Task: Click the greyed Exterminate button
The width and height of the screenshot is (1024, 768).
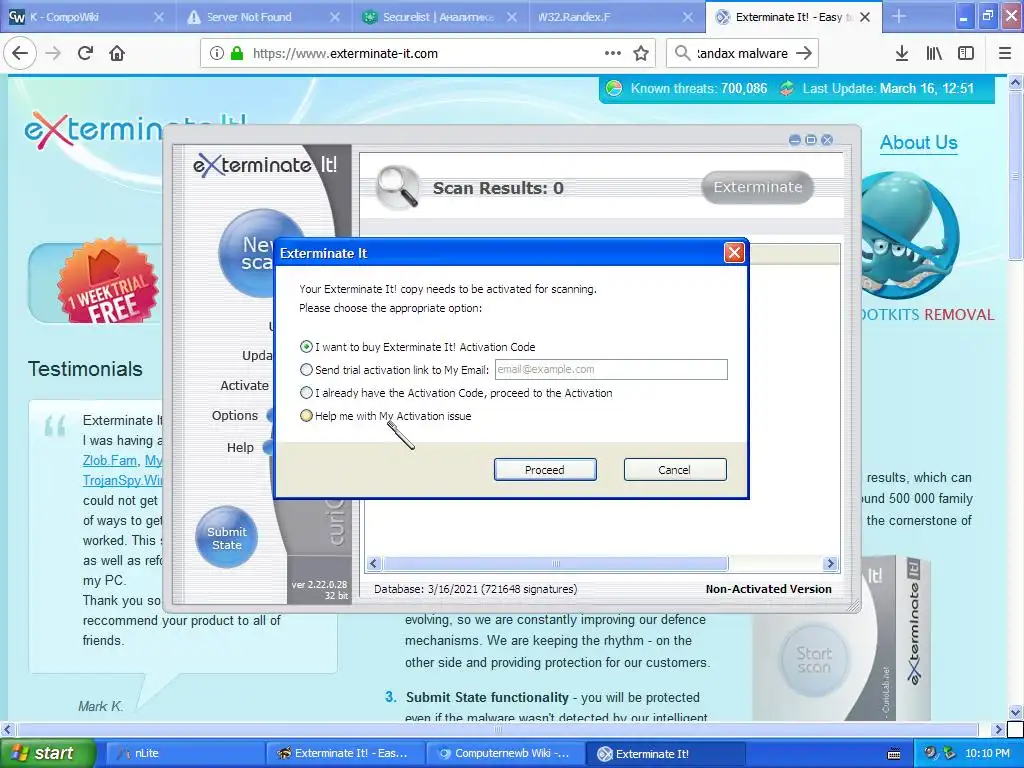Action: pyautogui.click(x=758, y=187)
